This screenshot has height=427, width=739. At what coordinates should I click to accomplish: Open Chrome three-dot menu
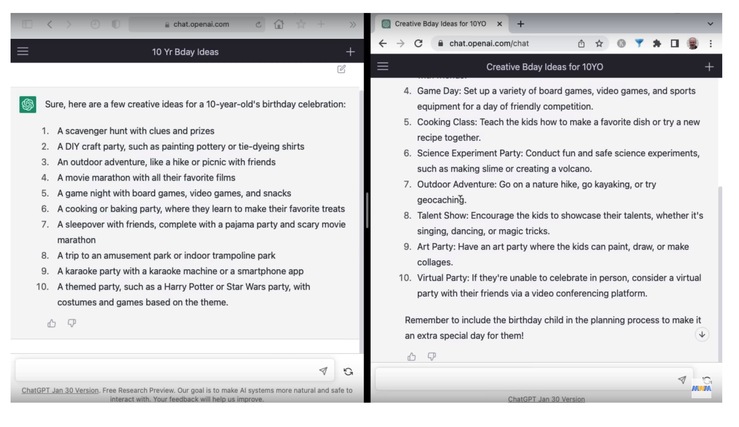(x=711, y=43)
